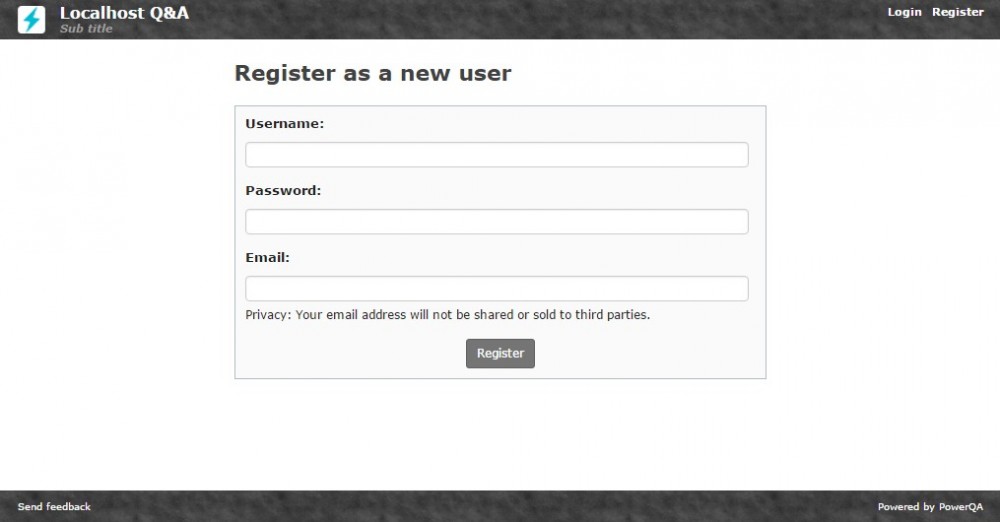1000x522 pixels.
Task: Click empty form area left of Register button
Action: (350, 354)
